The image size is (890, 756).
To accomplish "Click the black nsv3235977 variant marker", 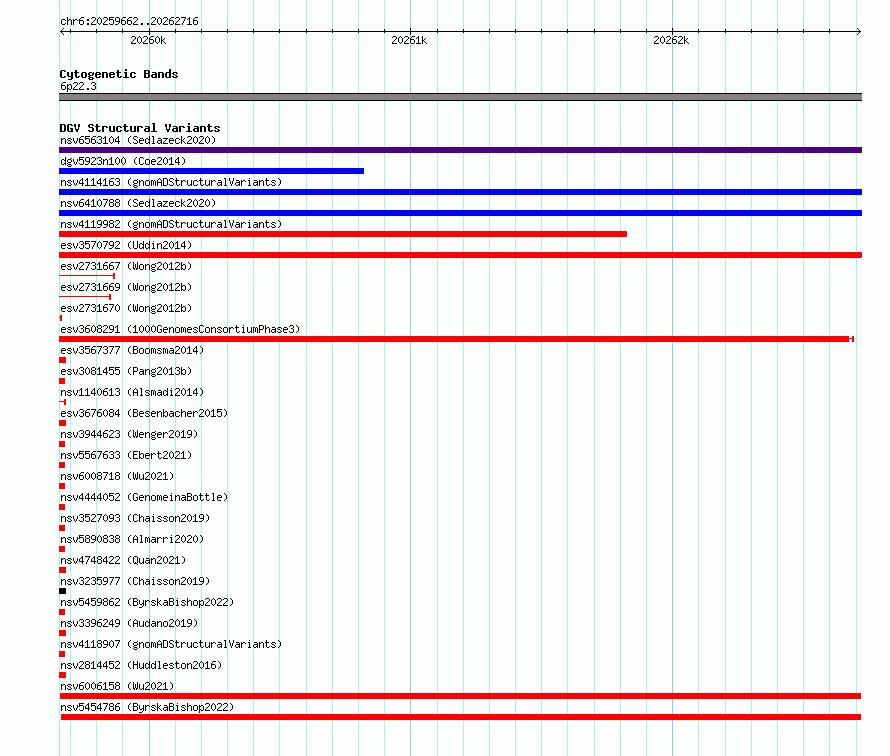I will [62, 591].
